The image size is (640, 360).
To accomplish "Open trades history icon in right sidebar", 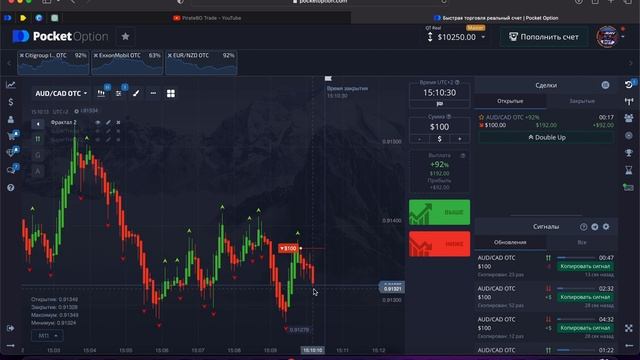I will pos(629,84).
